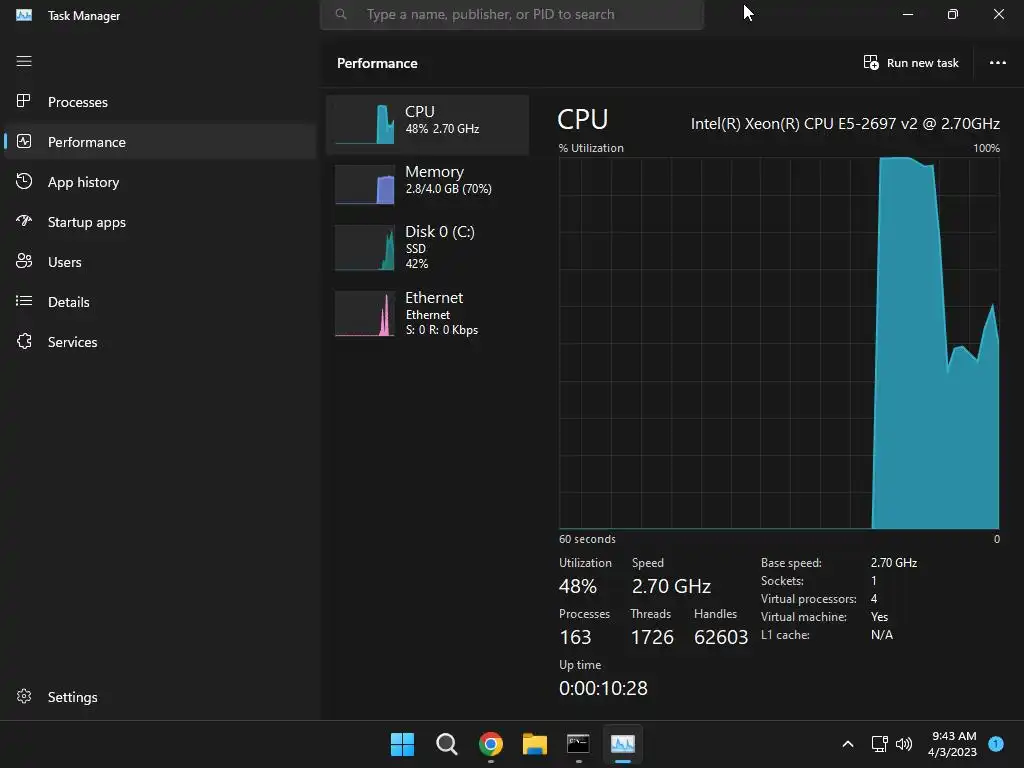Click the Task Manager title bar icon
Image resolution: width=1024 pixels, height=768 pixels.
(24, 14)
